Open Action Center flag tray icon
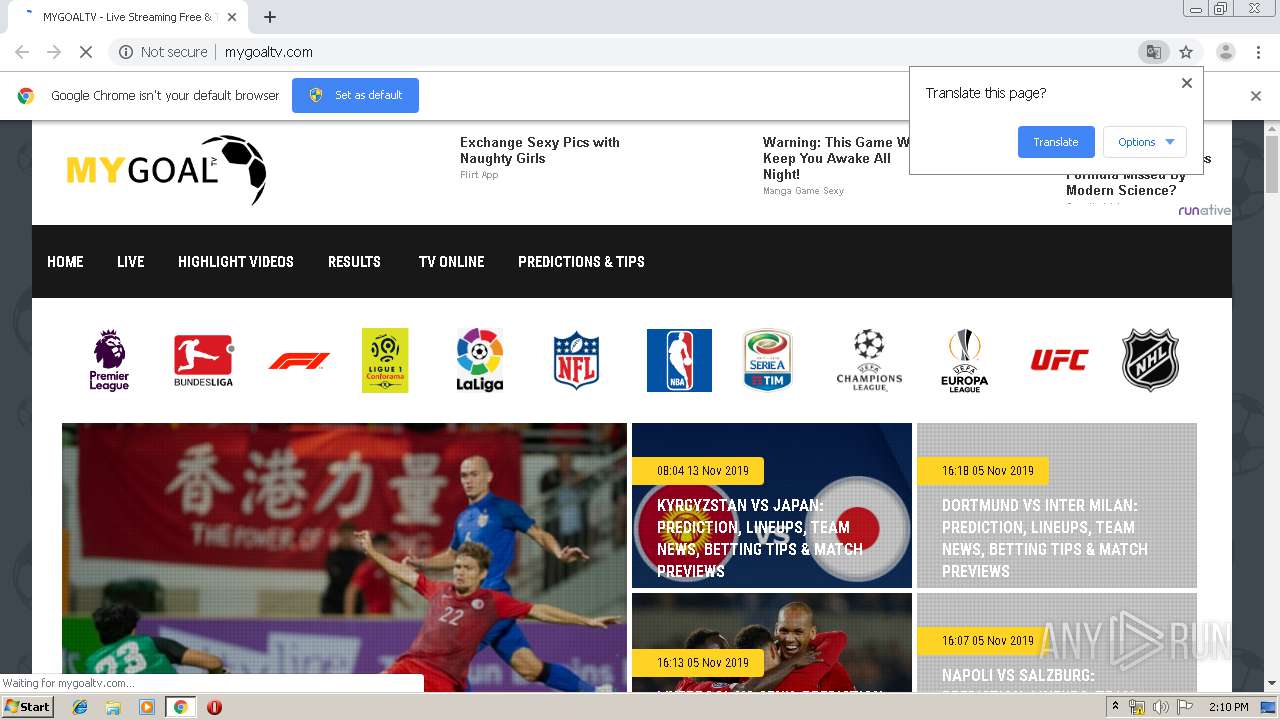The image size is (1280, 720). tap(1185, 707)
